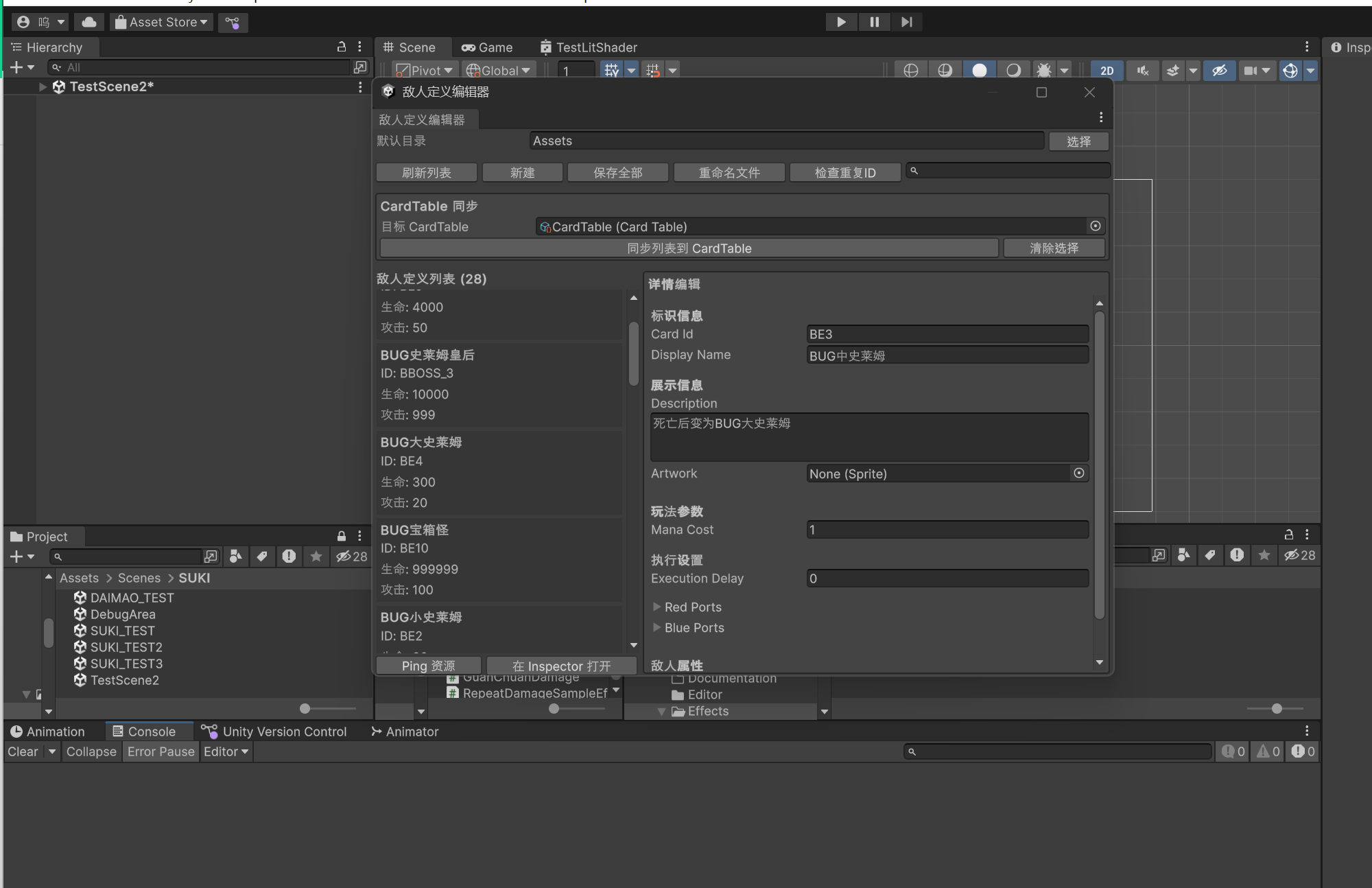This screenshot has width=1372, height=888.
Task: Click the Scene view gizmos icon
Action: coord(1290,70)
